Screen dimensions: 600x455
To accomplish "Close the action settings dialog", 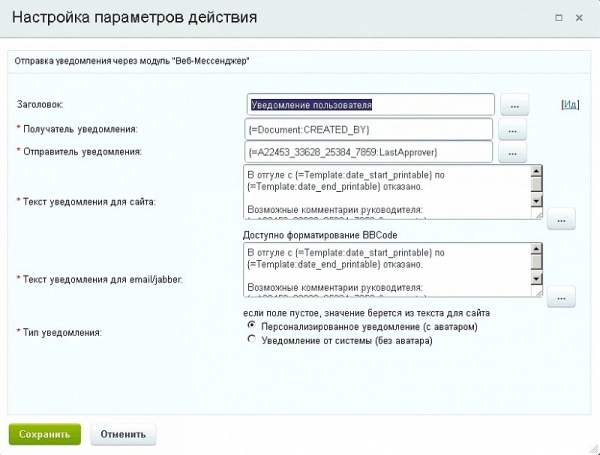I will 582,16.
